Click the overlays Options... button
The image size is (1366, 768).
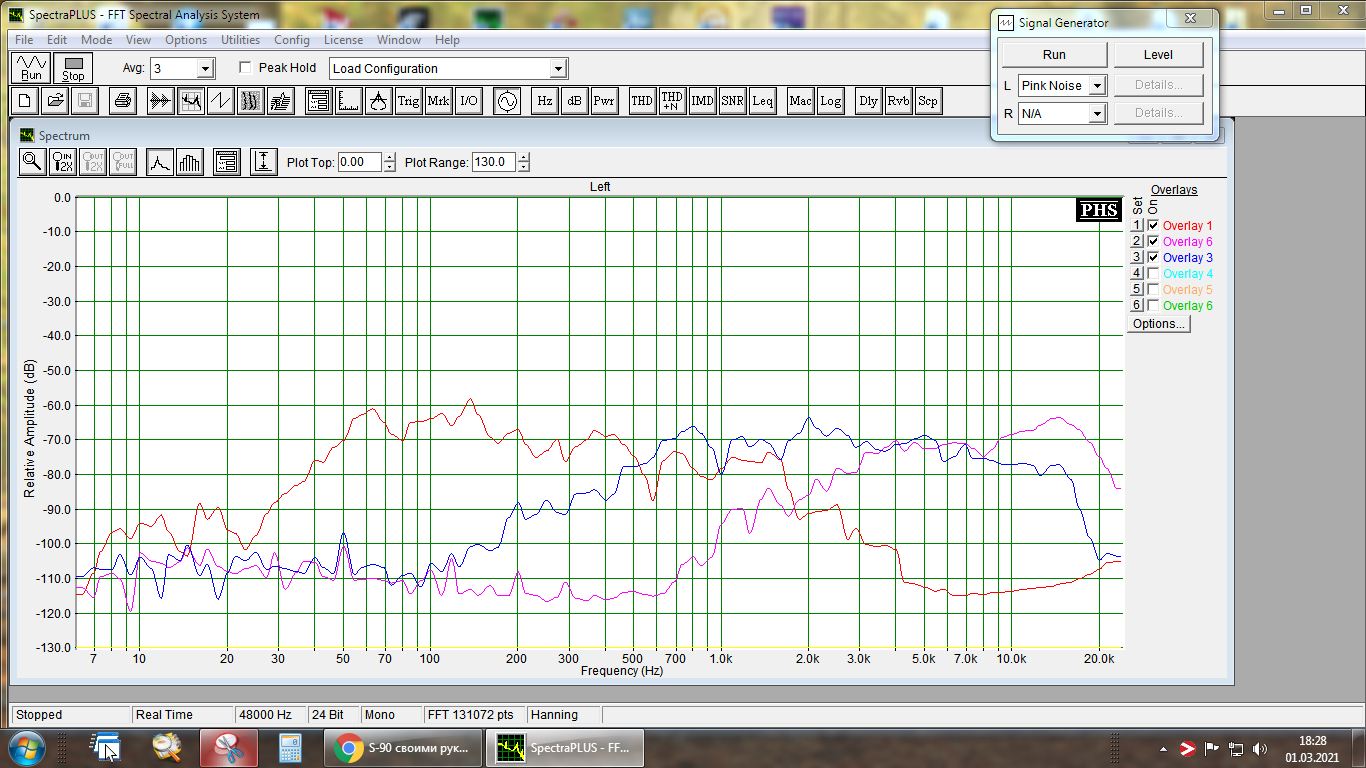click(1159, 324)
